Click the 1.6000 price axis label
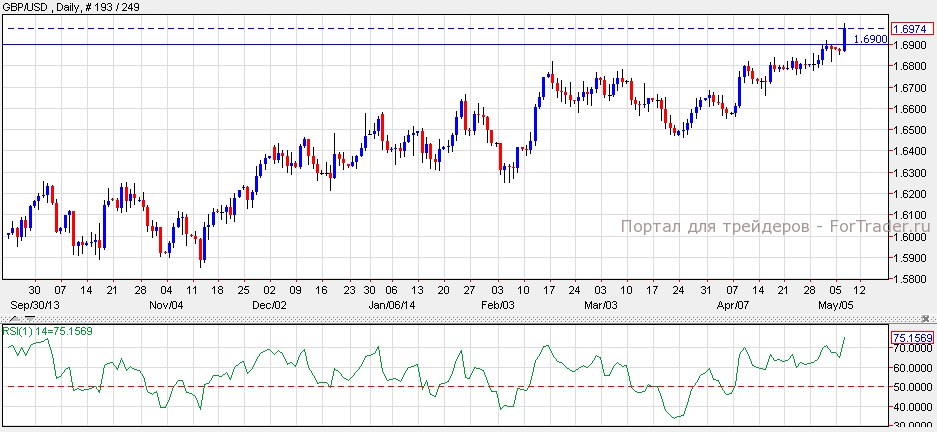The image size is (937, 432). click(x=909, y=237)
